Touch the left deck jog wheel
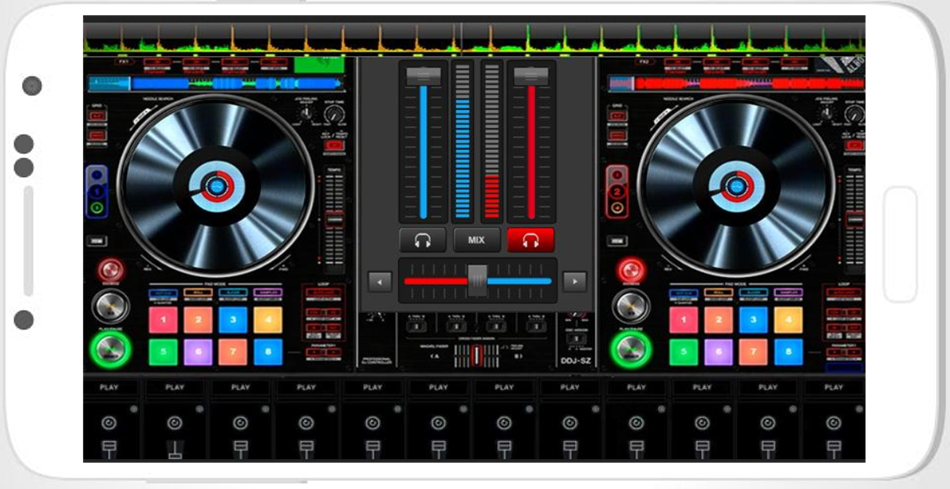 (x=216, y=186)
